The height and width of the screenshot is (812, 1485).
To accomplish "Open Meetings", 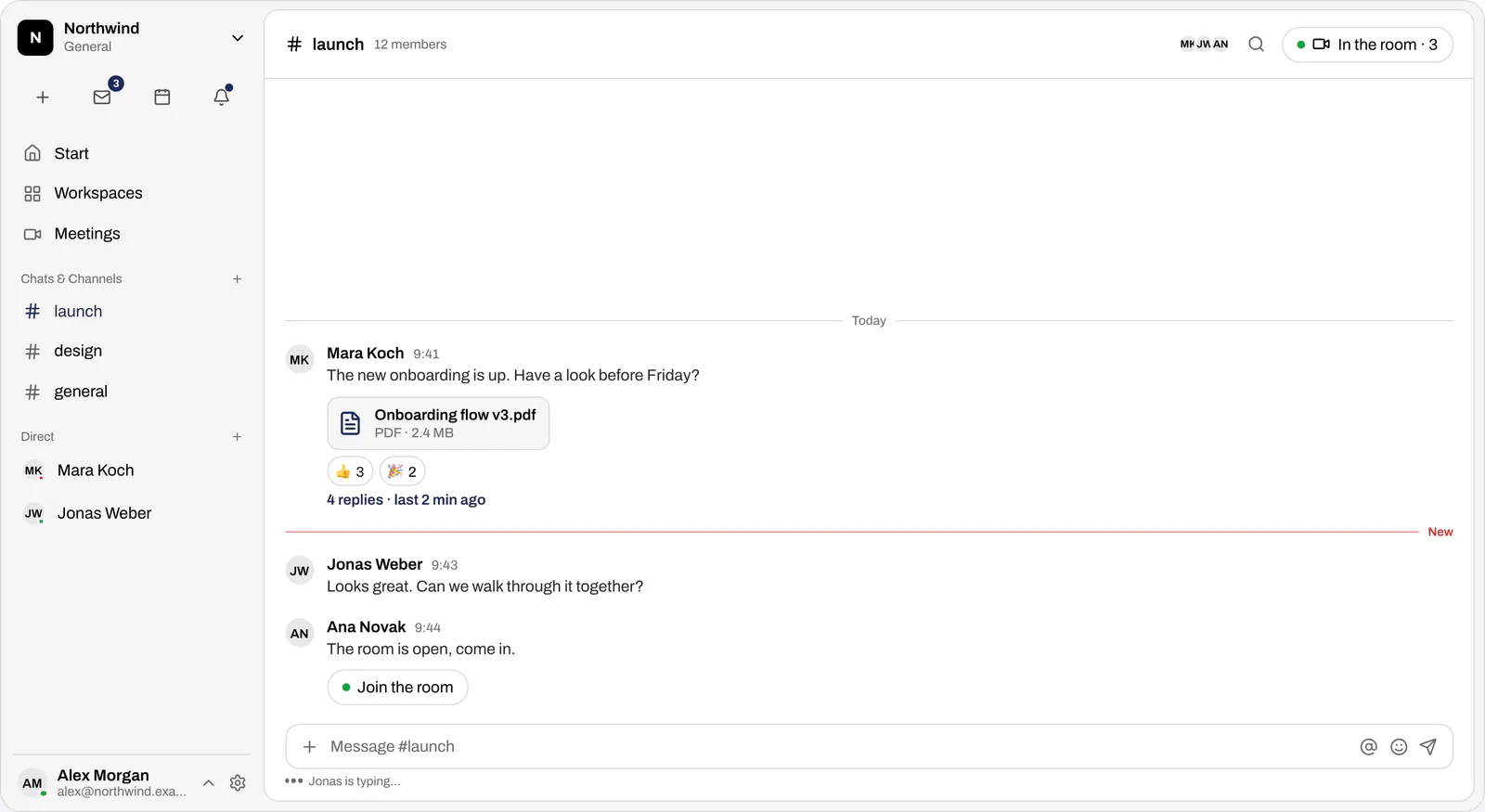I will 130,234.
